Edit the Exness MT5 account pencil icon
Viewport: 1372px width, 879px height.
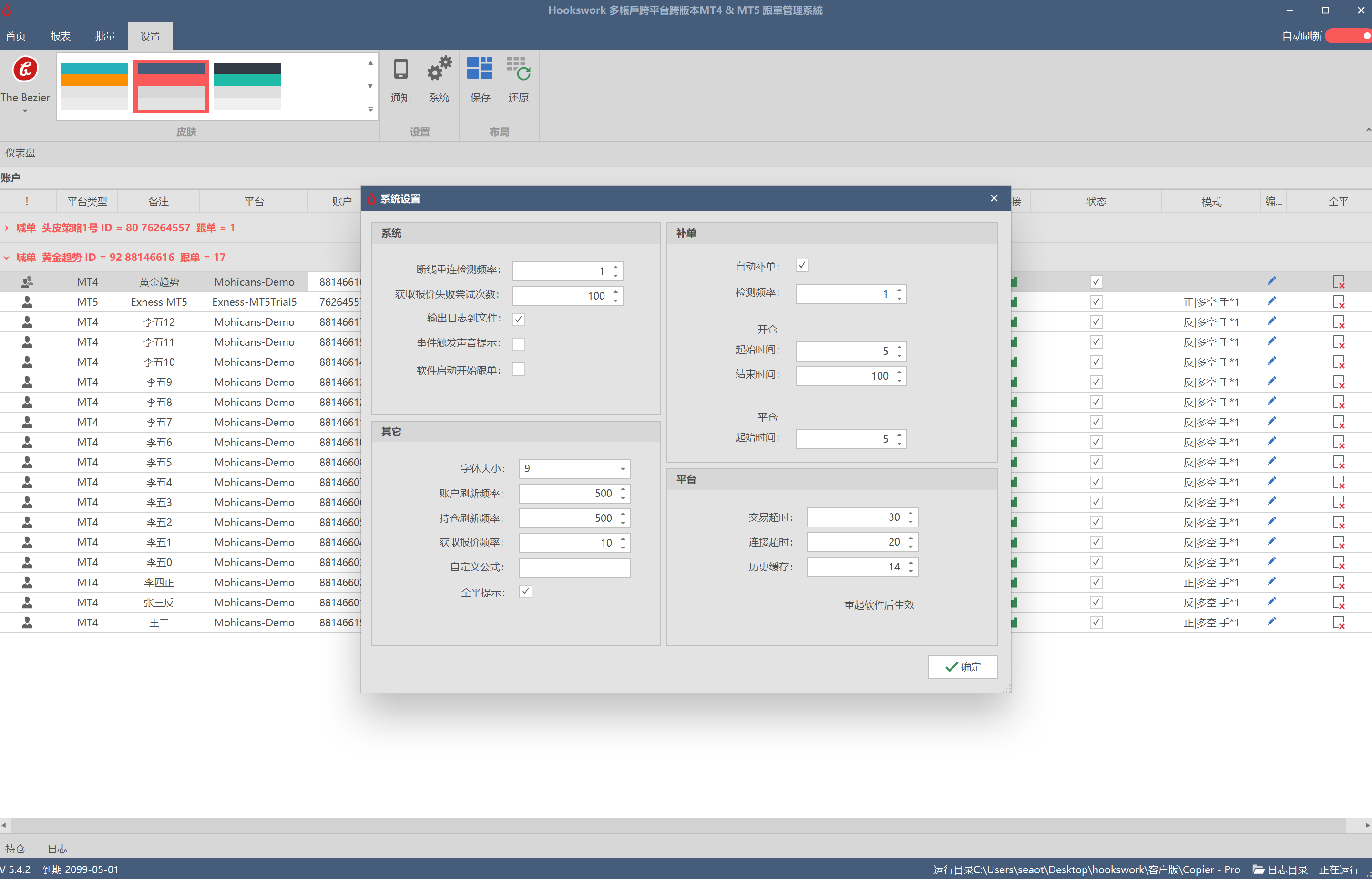(x=1271, y=301)
